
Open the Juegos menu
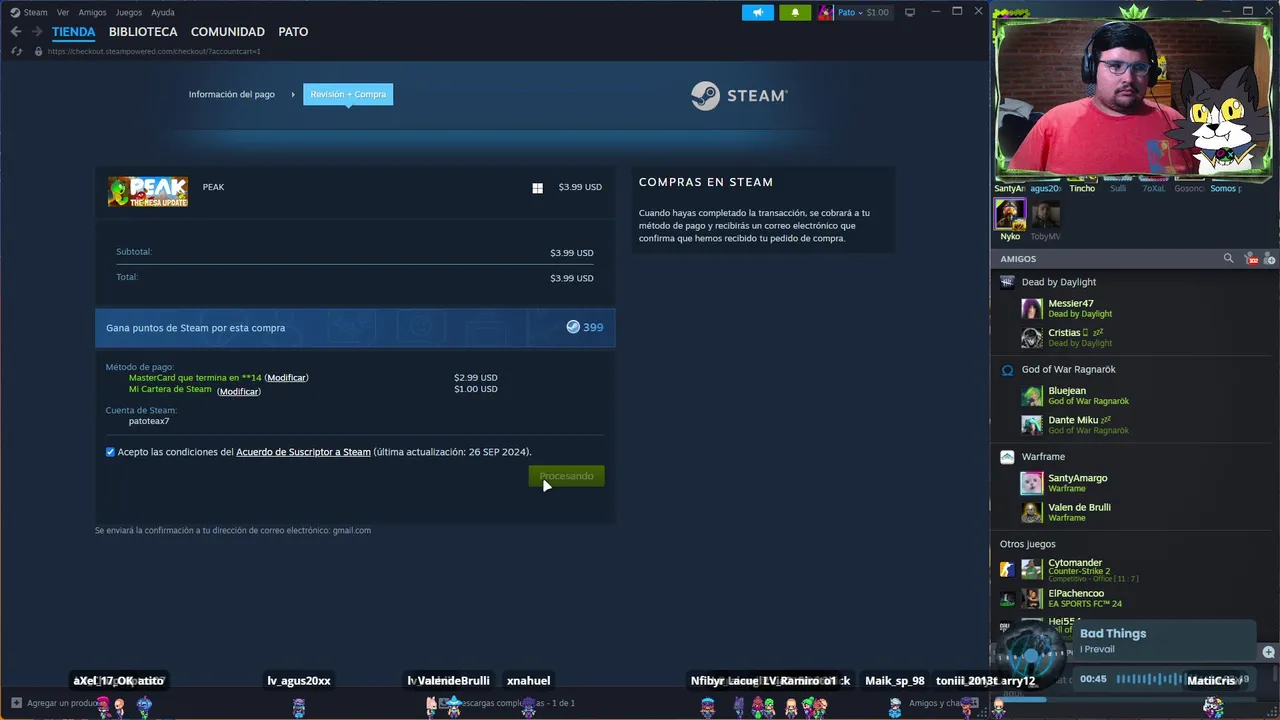[x=128, y=13]
